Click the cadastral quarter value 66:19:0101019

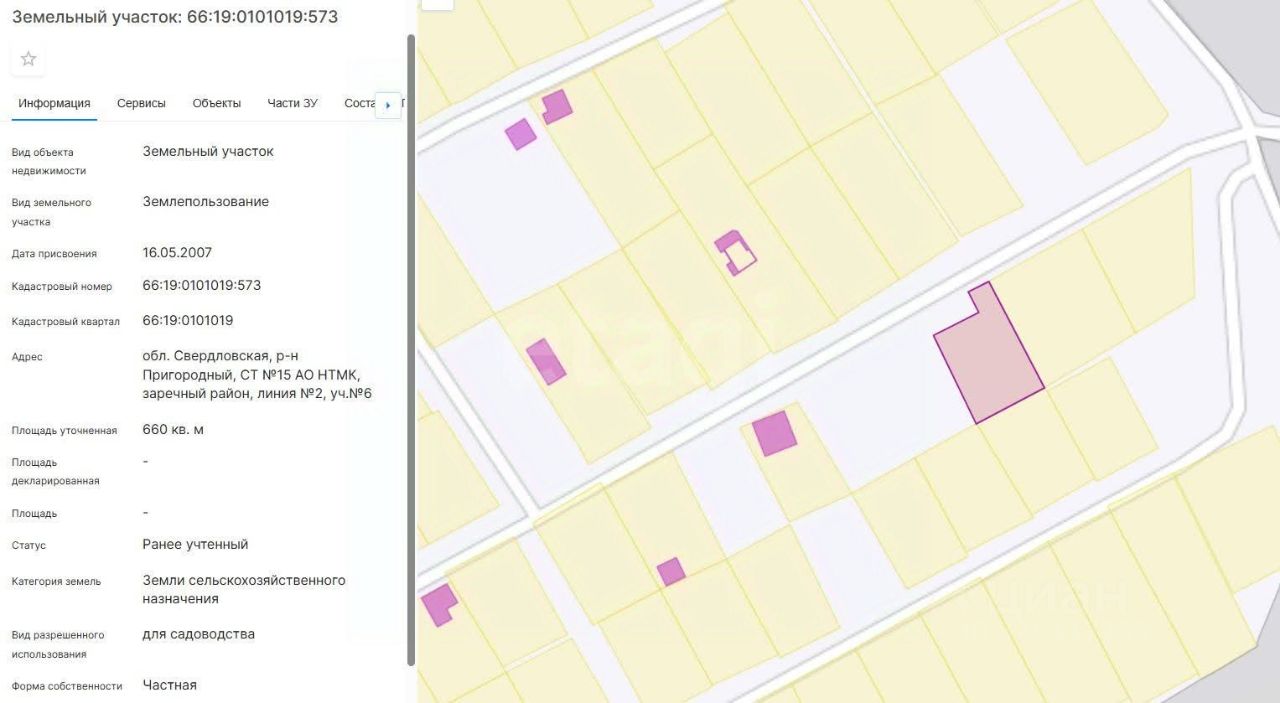[x=188, y=321]
